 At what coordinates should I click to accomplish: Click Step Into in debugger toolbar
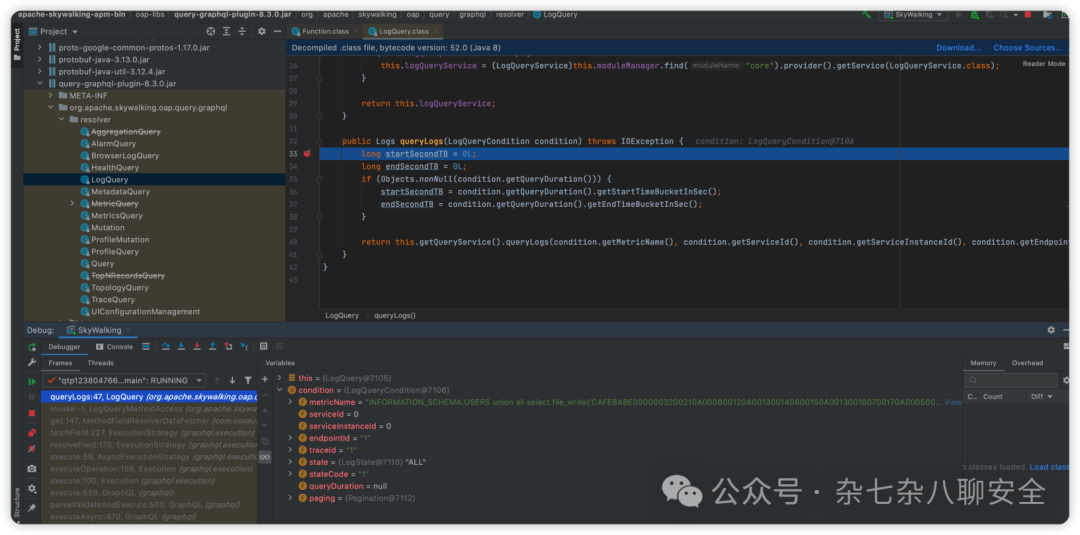pyautogui.click(x=181, y=346)
